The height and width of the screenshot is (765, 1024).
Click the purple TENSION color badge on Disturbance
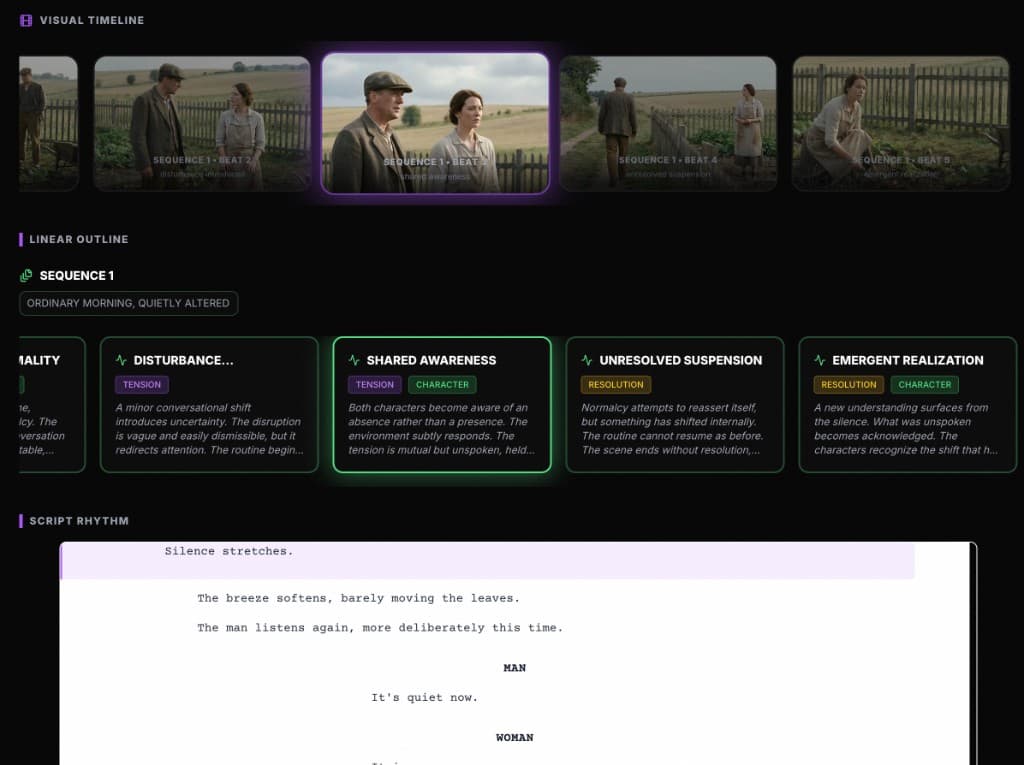[141, 384]
